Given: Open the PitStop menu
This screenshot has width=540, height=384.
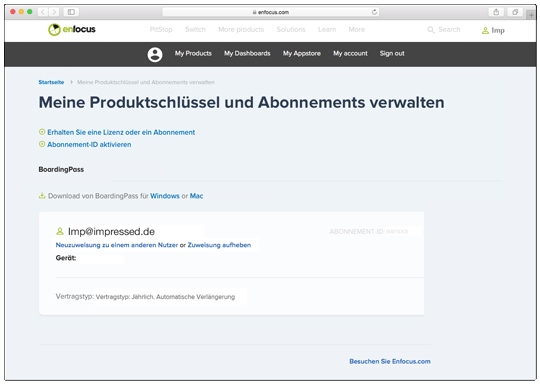Looking at the screenshot, I should (161, 30).
